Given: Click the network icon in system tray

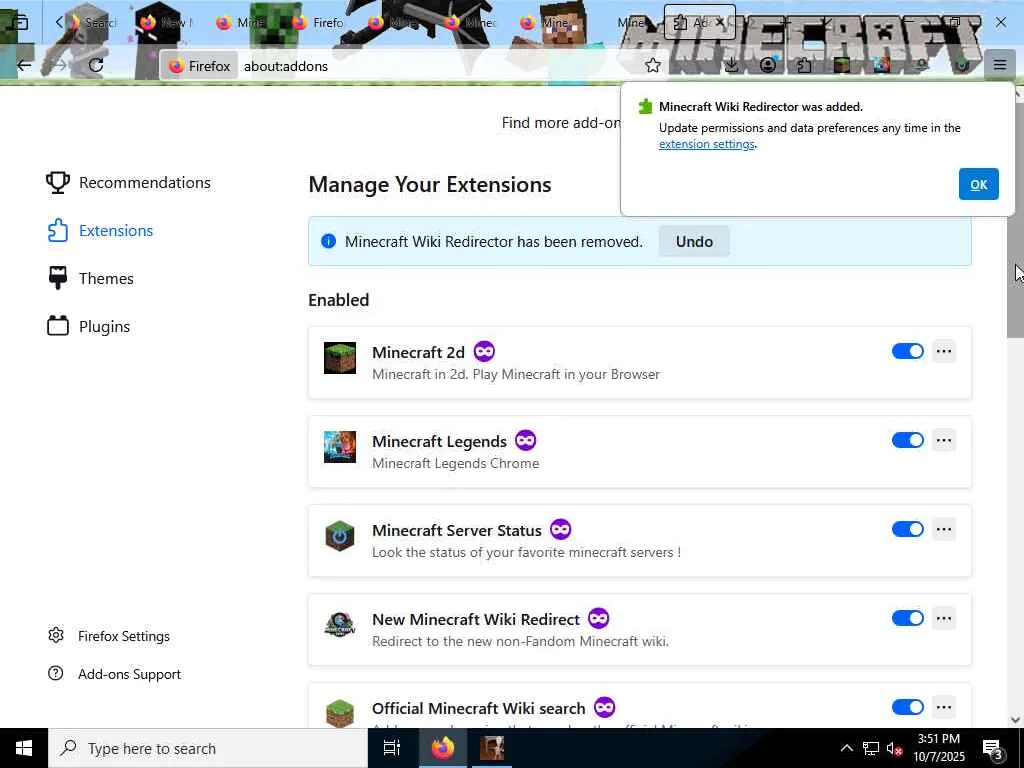Looking at the screenshot, I should pyautogui.click(x=871, y=748).
